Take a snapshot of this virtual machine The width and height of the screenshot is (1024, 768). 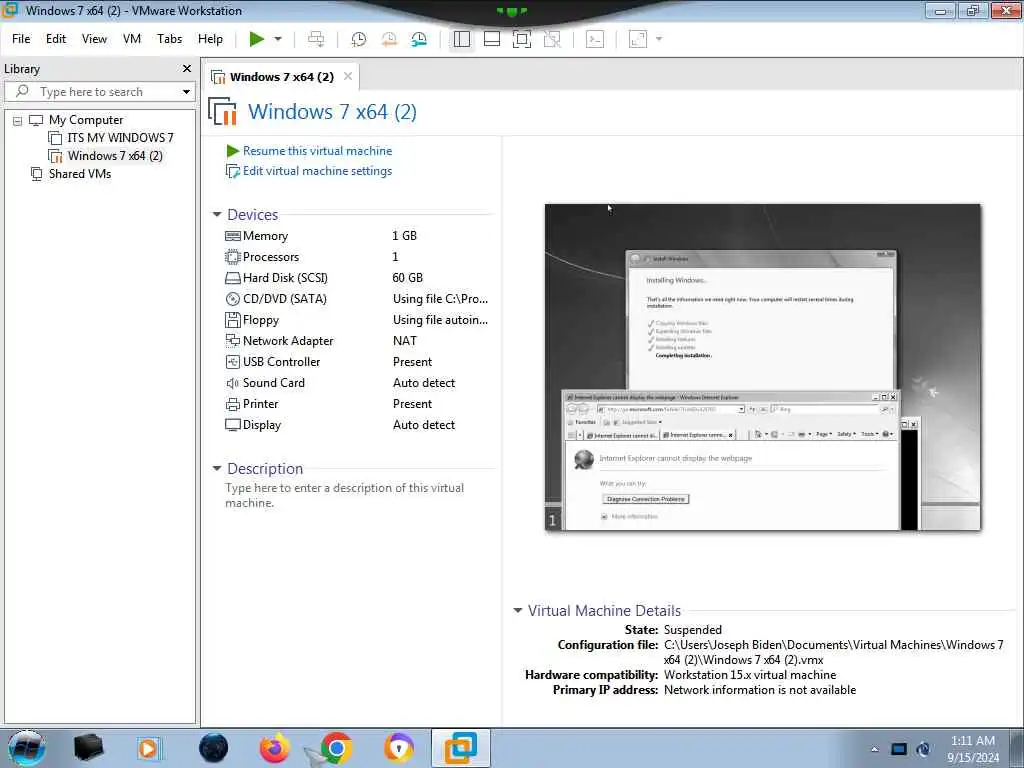[x=359, y=39]
